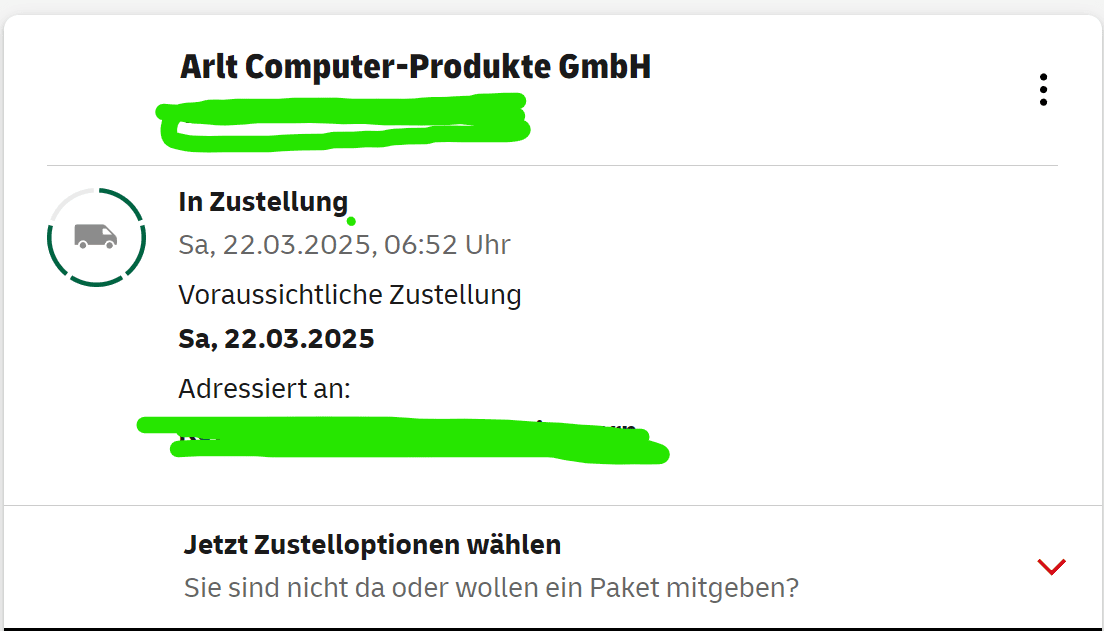Click the "Adressiert an:" label

[264, 388]
